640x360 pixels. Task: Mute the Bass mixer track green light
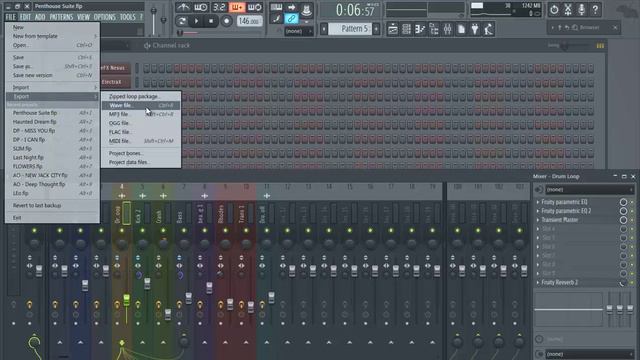pyautogui.click(x=184, y=231)
